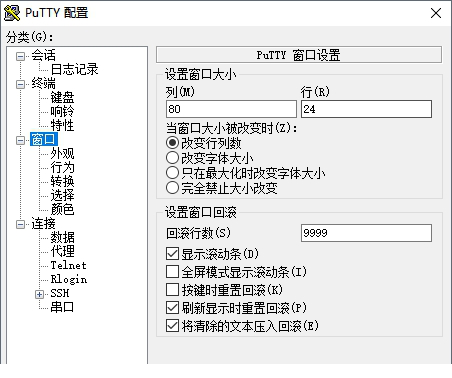Image resolution: width=452 pixels, height=378 pixels.
Task: Open the Rlogin settings category
Action: (69, 279)
